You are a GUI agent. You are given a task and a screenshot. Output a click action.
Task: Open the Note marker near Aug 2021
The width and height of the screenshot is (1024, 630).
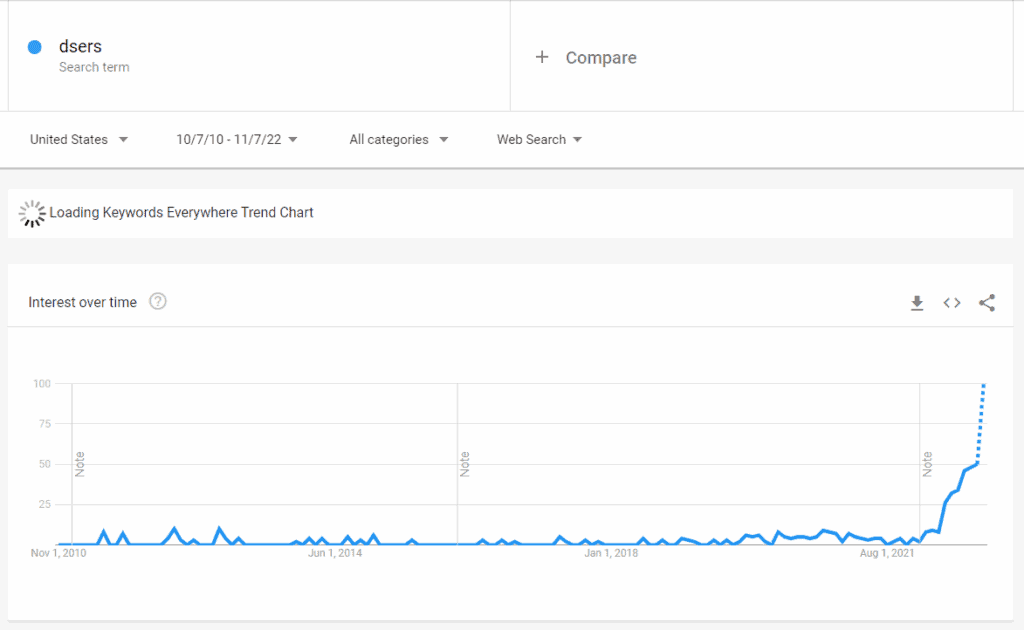click(x=927, y=464)
